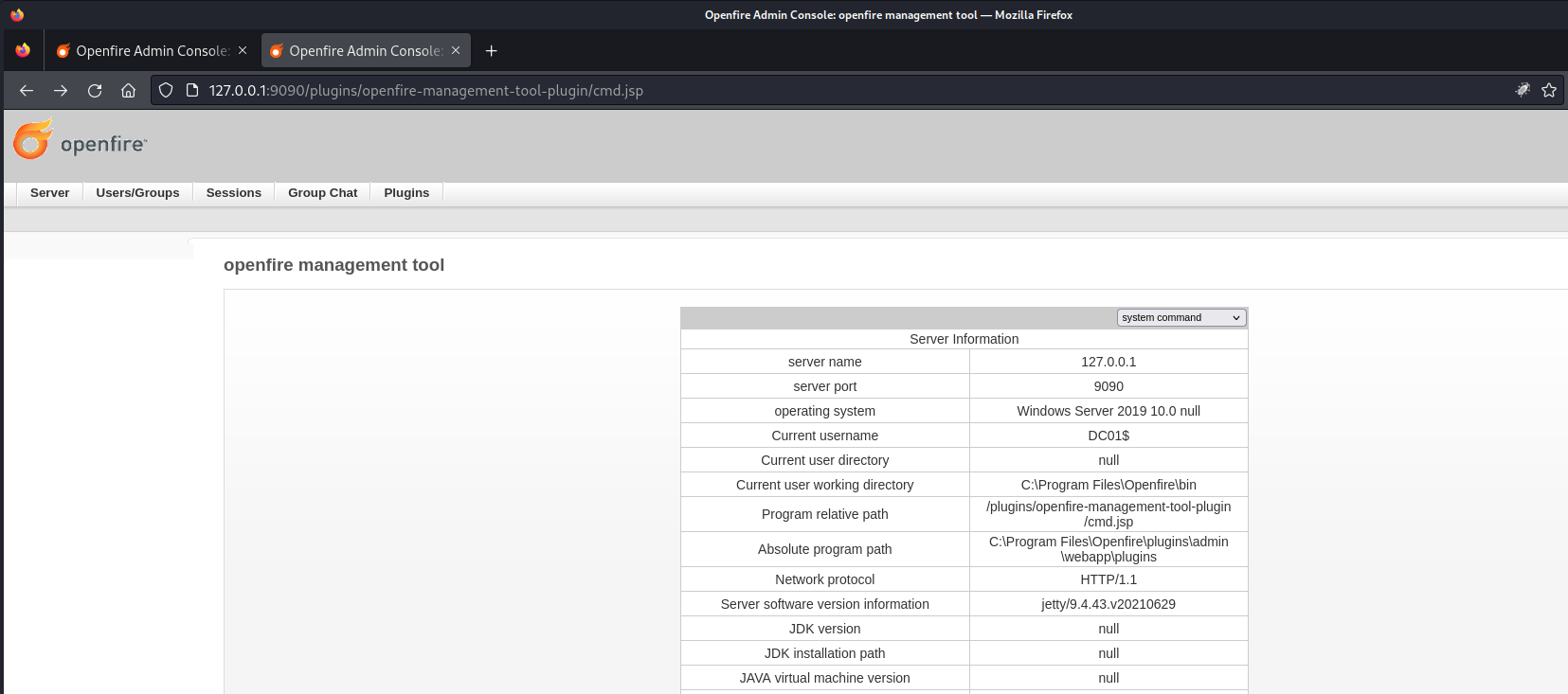
Task: Close the first Openfire Admin Console tab
Action: (x=243, y=51)
